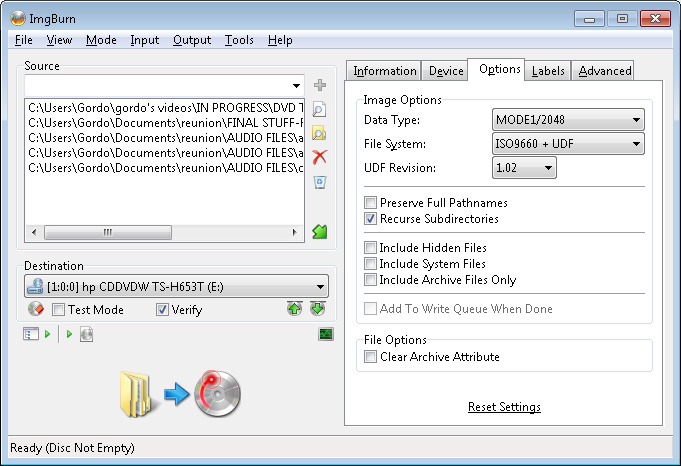This screenshot has height=466, width=681.
Task: Switch to the Advanced tab
Action: pyautogui.click(x=605, y=71)
